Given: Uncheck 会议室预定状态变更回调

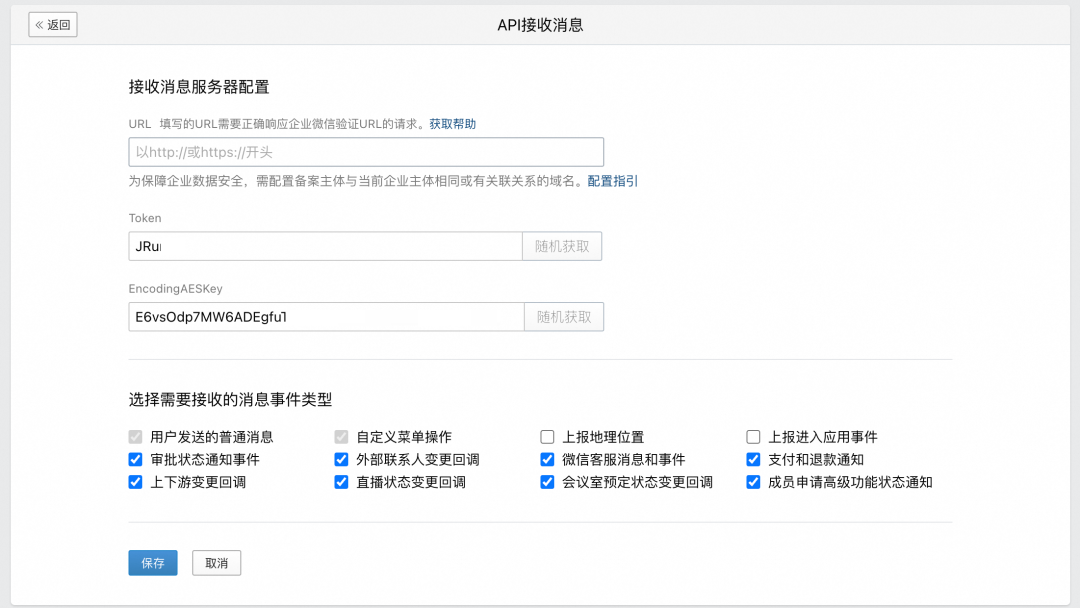Looking at the screenshot, I should pos(548,482).
